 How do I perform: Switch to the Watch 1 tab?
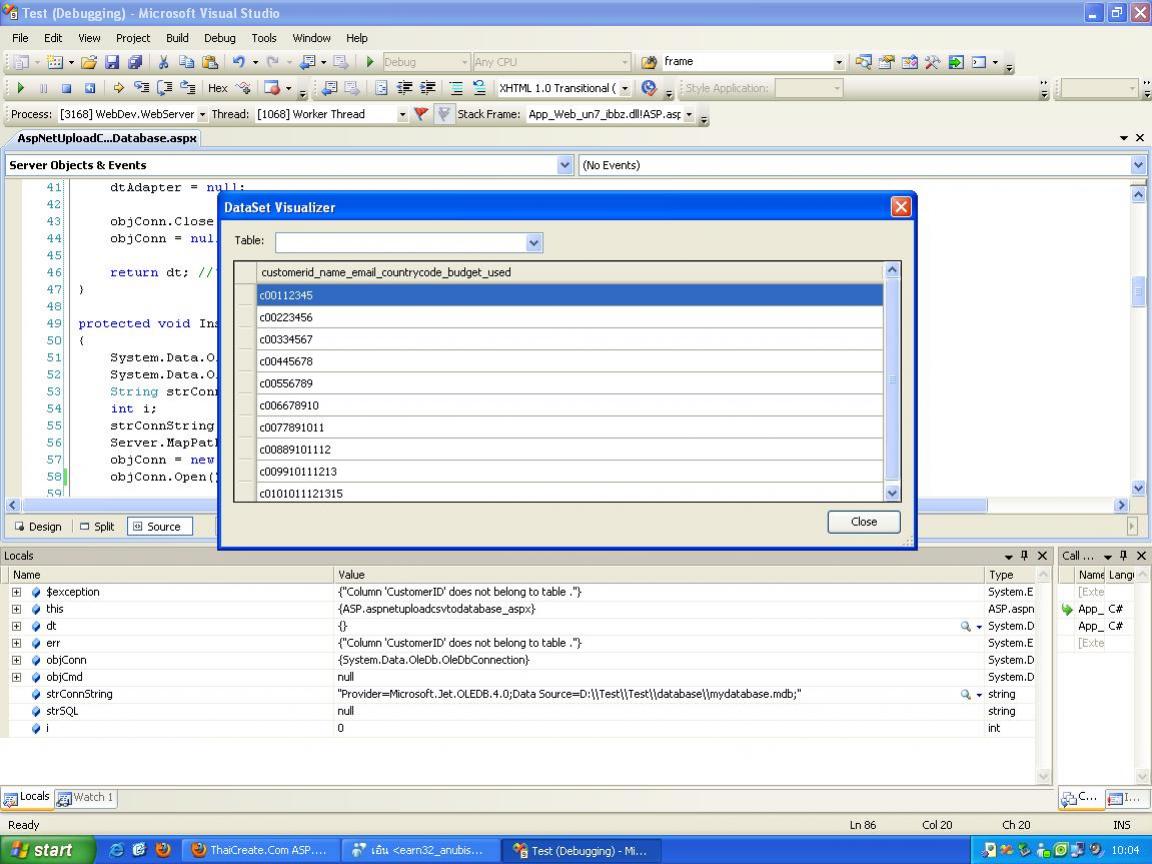click(x=86, y=798)
